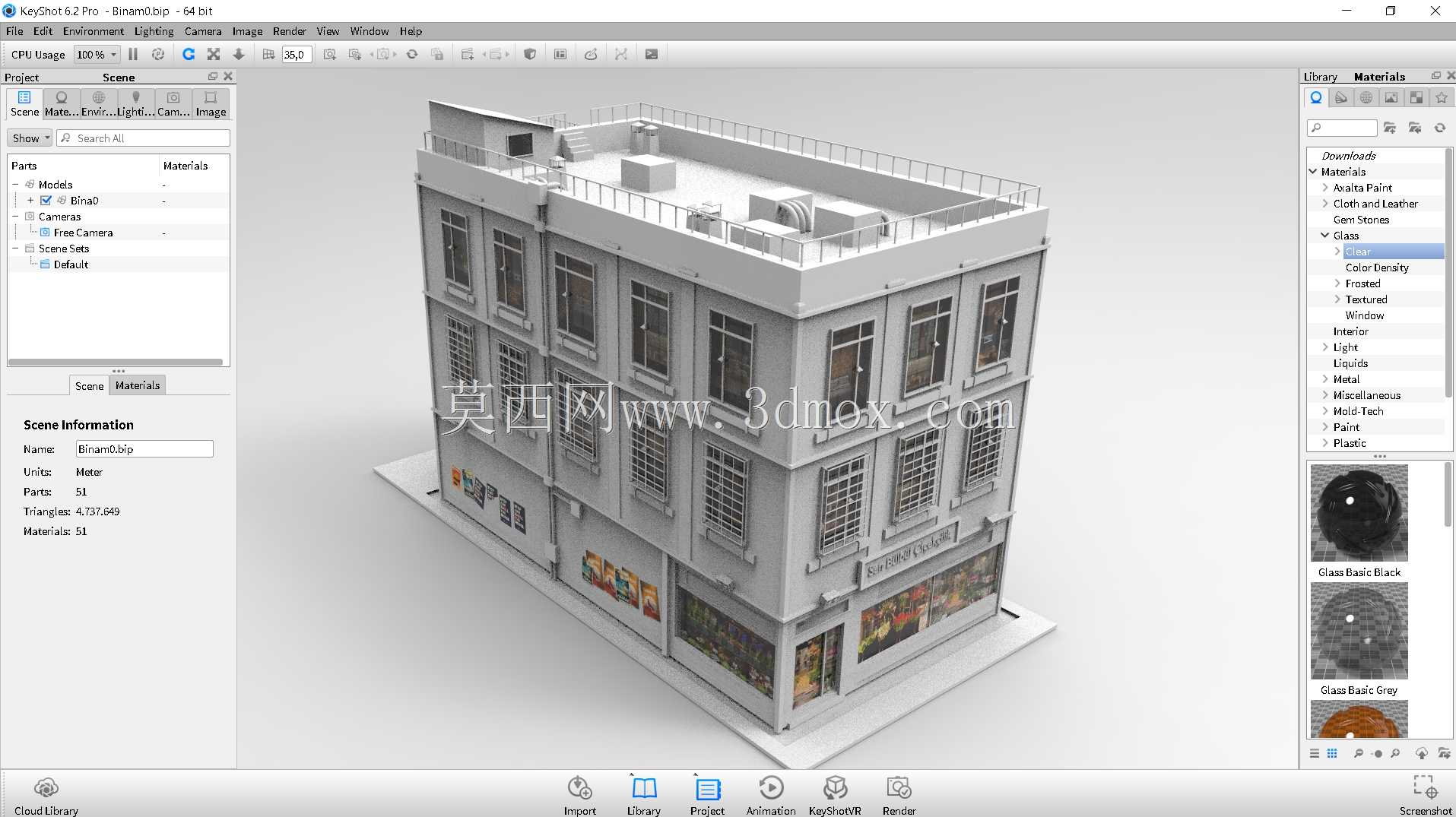Screen dimensions: 1456x817
Task: Select the Free Camera item
Action: pyautogui.click(x=83, y=233)
